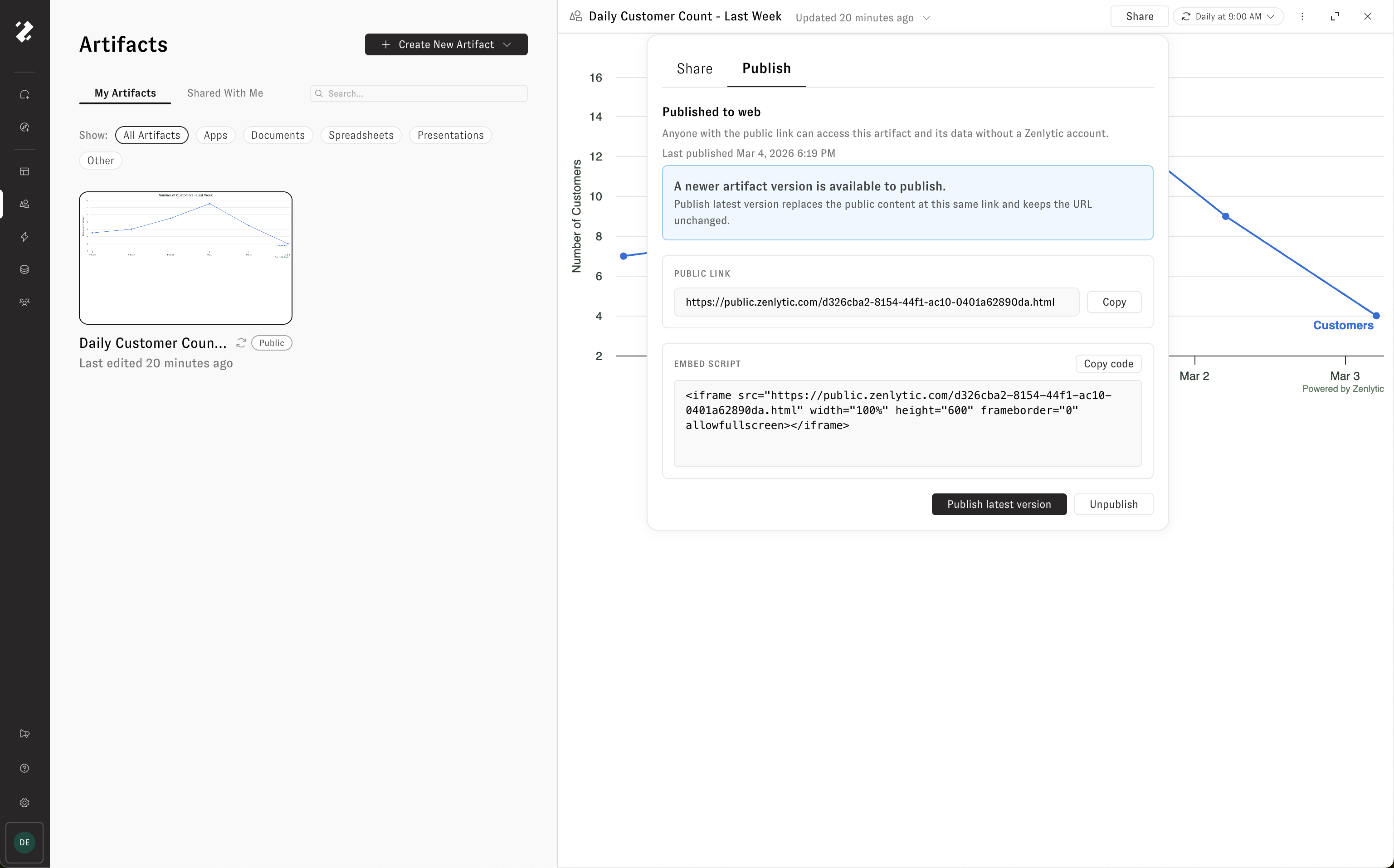
Task: Switch to Shared With Me tab
Action: [225, 93]
